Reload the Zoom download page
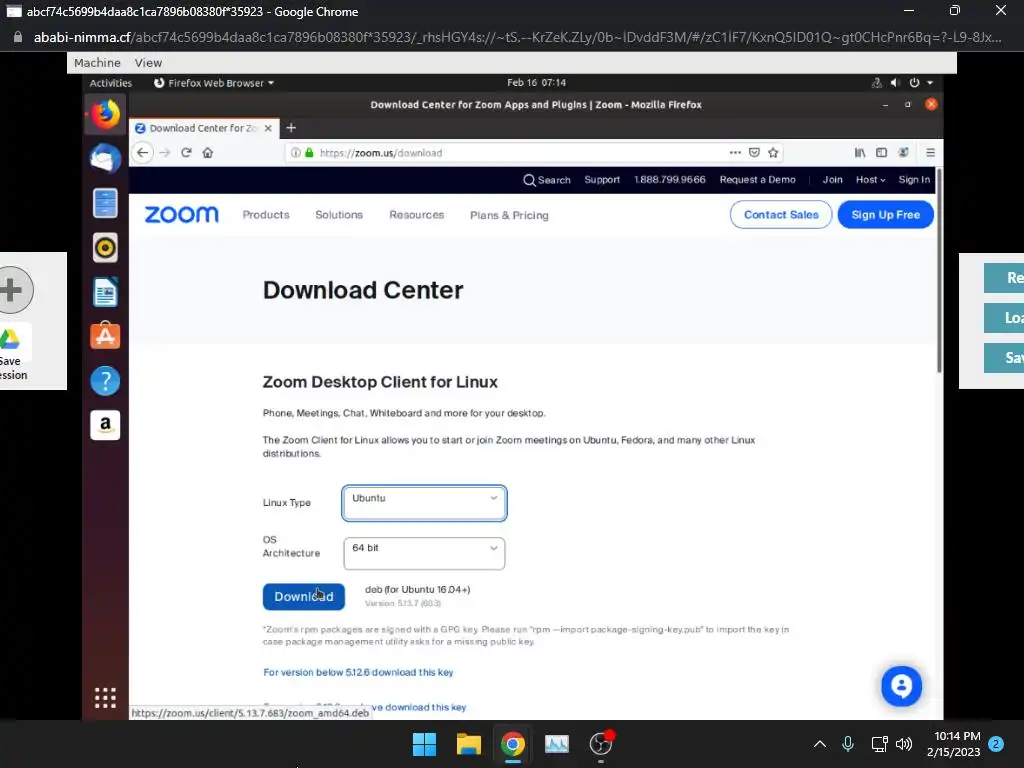Viewport: 1024px width, 768px height. click(186, 153)
